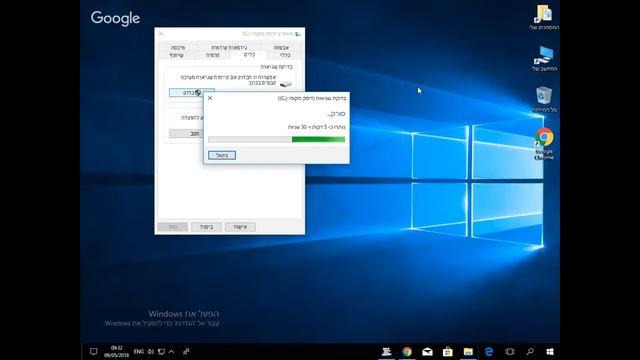Screen dimensions: 640x360
Task: Select the My Documents desktop icon
Action: 544,18
